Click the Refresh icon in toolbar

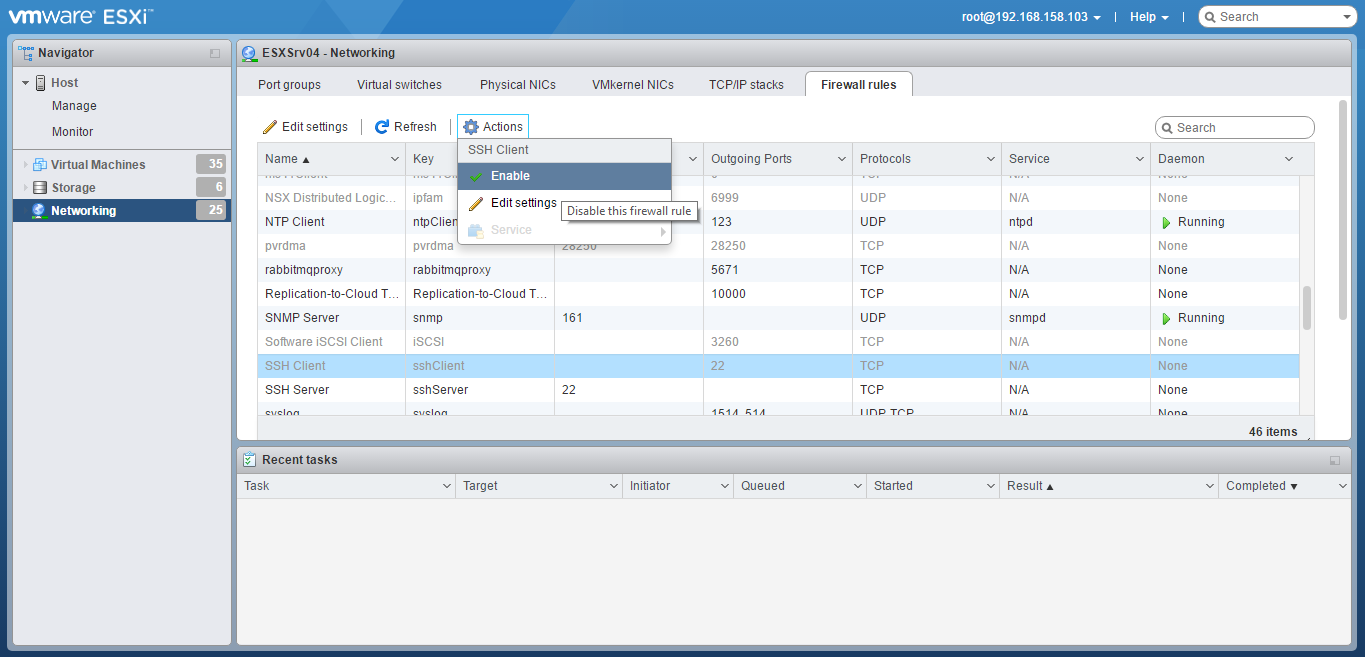tap(382, 127)
